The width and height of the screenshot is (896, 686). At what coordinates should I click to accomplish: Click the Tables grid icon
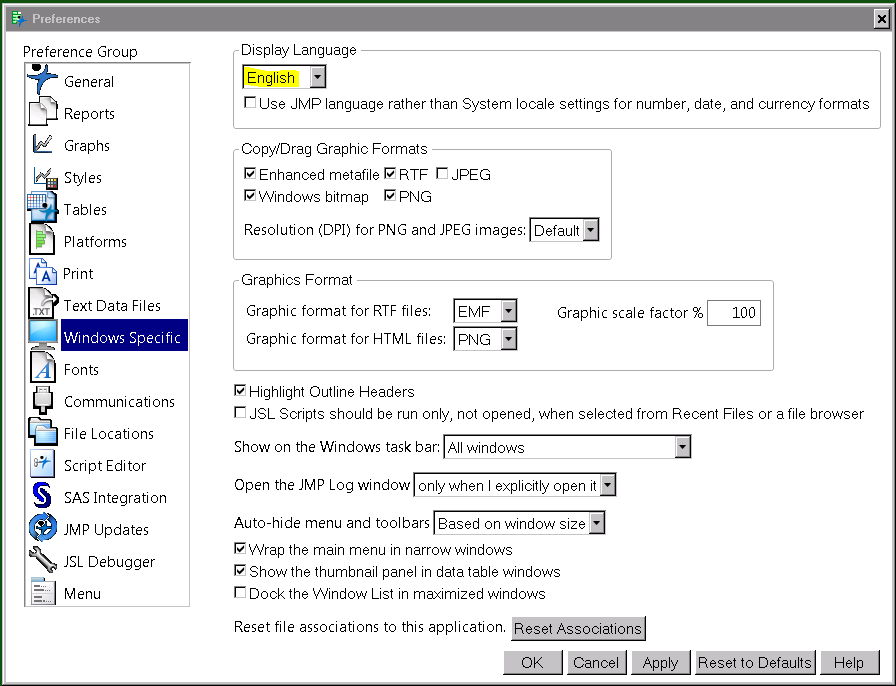point(42,208)
